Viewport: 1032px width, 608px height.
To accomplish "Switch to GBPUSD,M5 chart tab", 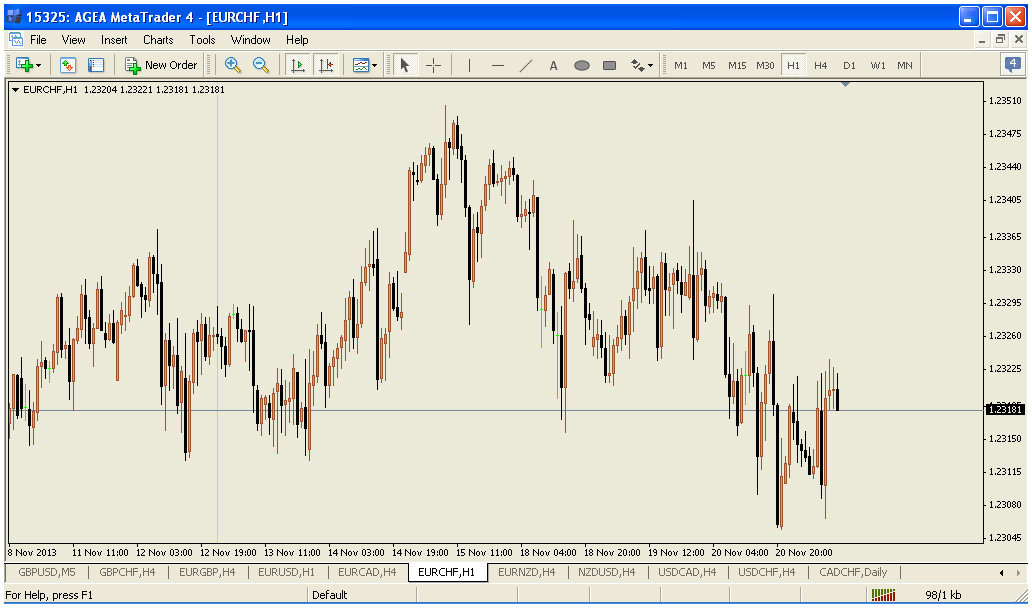I will (x=47, y=572).
